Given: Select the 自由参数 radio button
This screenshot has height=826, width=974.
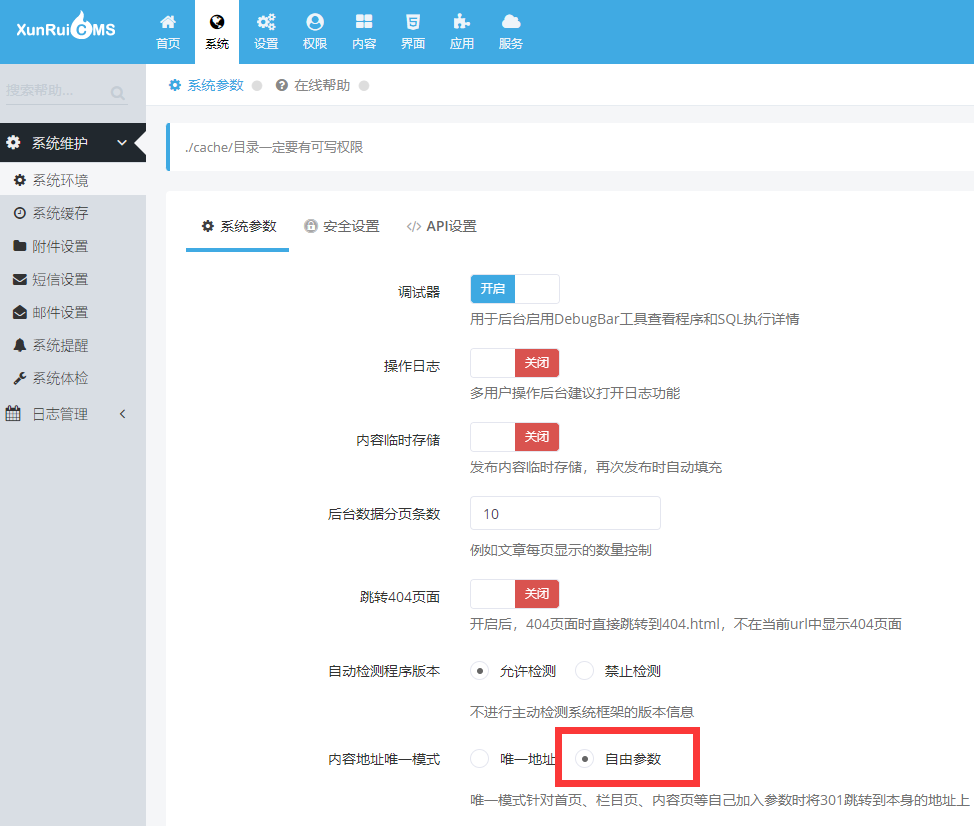Looking at the screenshot, I should pyautogui.click(x=585, y=759).
